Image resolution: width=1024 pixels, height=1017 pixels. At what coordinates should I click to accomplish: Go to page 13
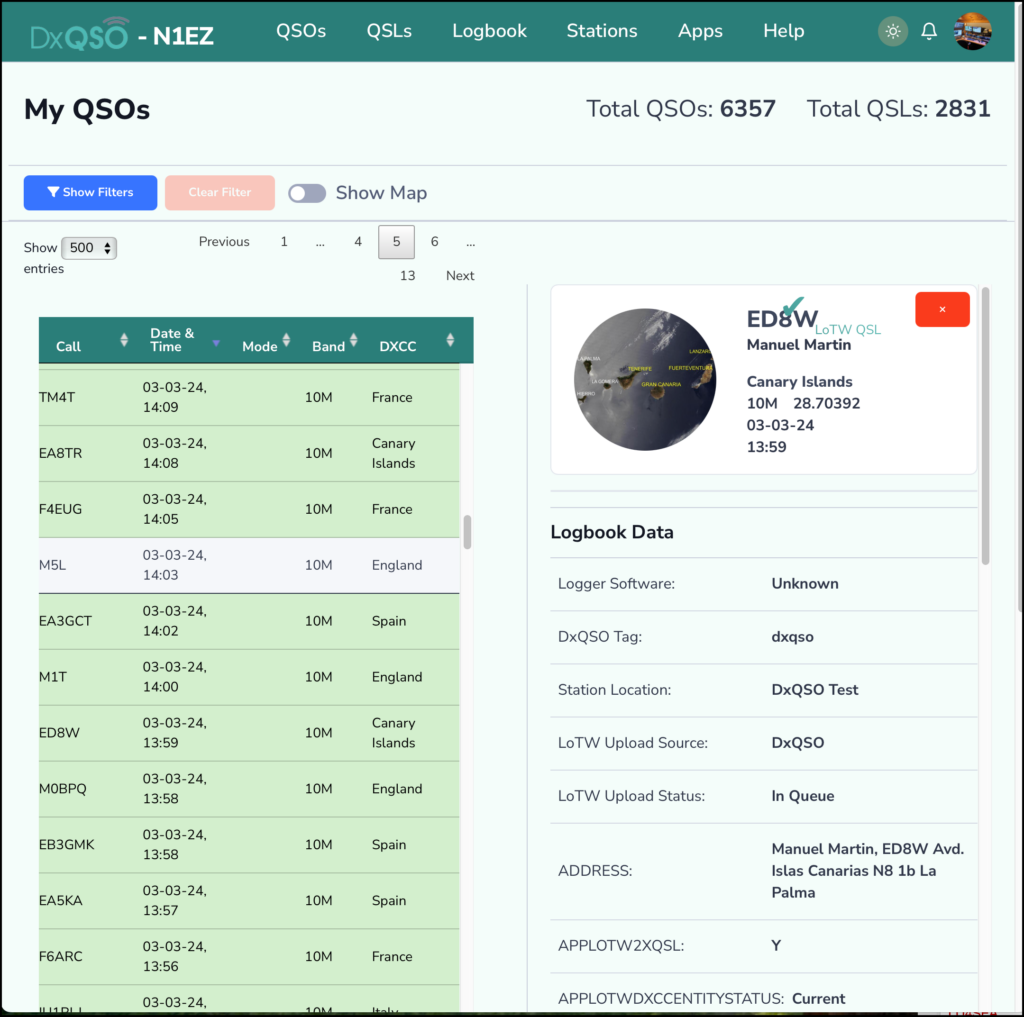point(408,276)
